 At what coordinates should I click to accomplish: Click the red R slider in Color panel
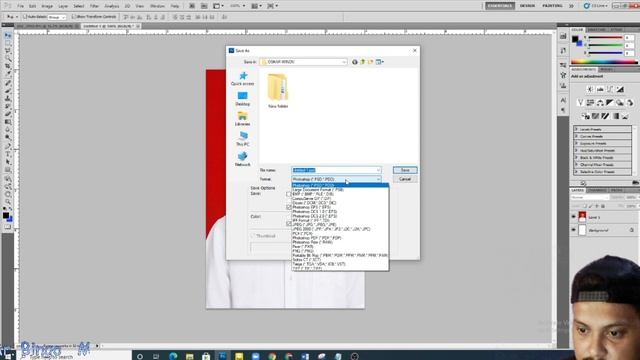point(605,38)
